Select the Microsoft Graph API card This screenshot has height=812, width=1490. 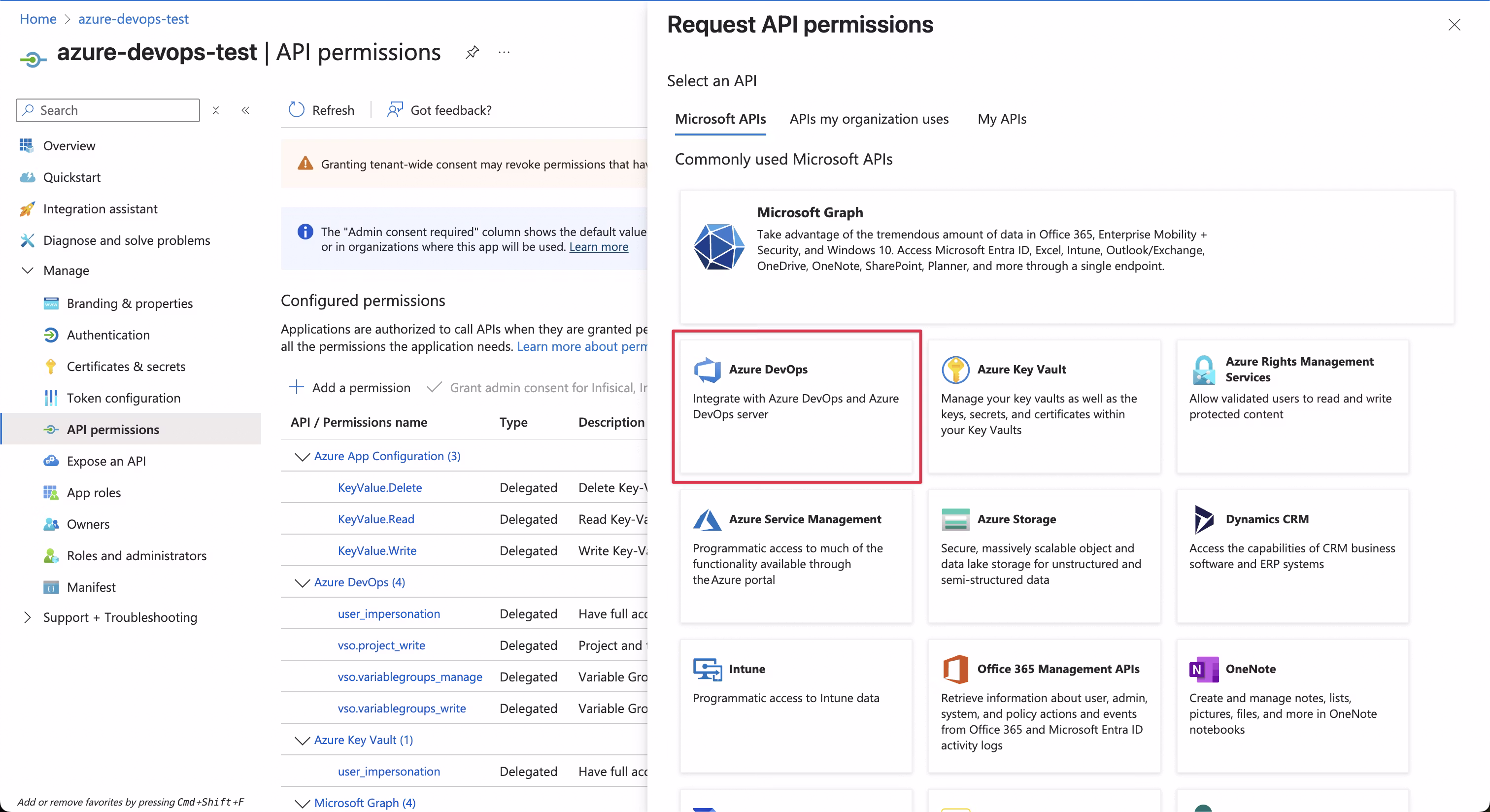pos(1067,256)
